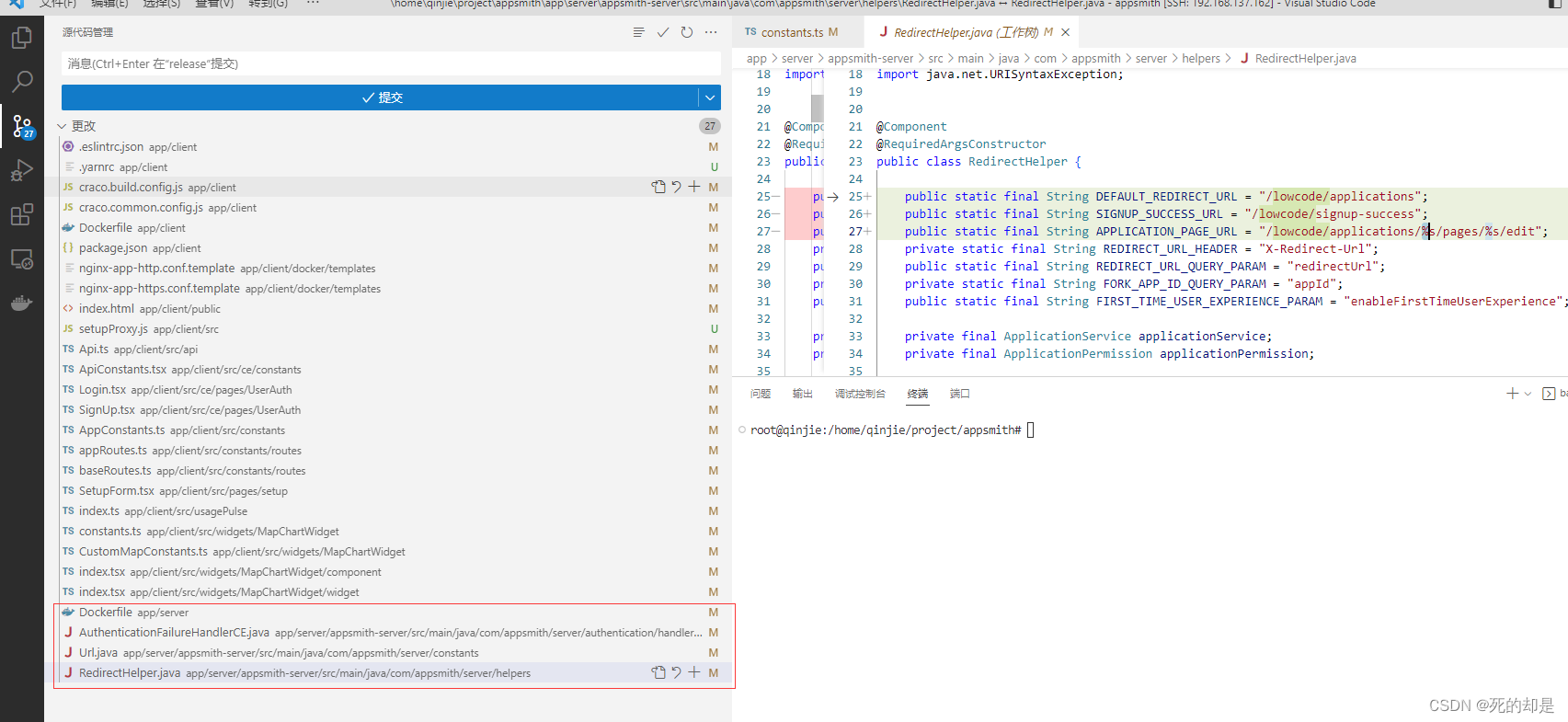Open file icon for craco.build.config.js row
The height and width of the screenshot is (722, 1568).
[x=658, y=187]
